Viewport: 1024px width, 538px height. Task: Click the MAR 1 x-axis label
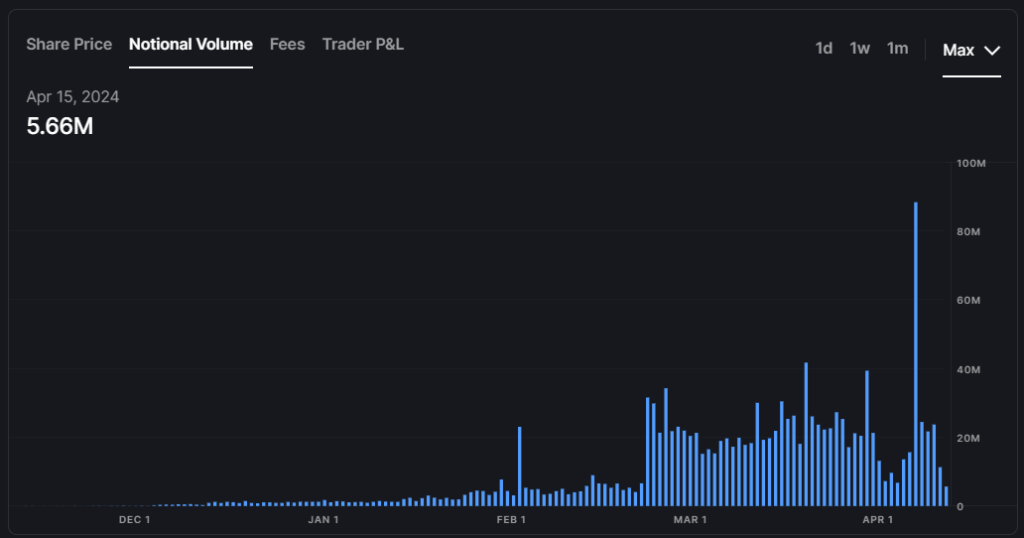[690, 520]
